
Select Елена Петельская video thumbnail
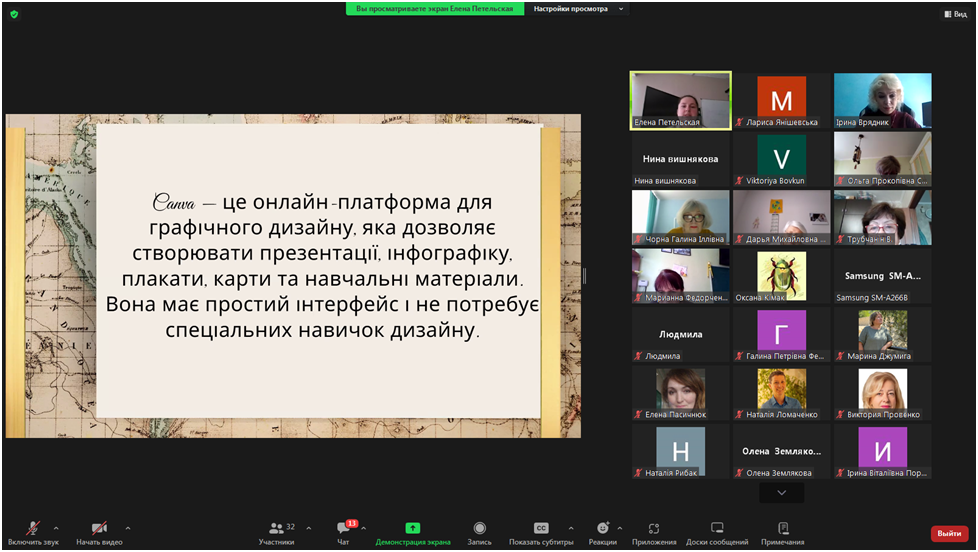pyautogui.click(x=680, y=100)
